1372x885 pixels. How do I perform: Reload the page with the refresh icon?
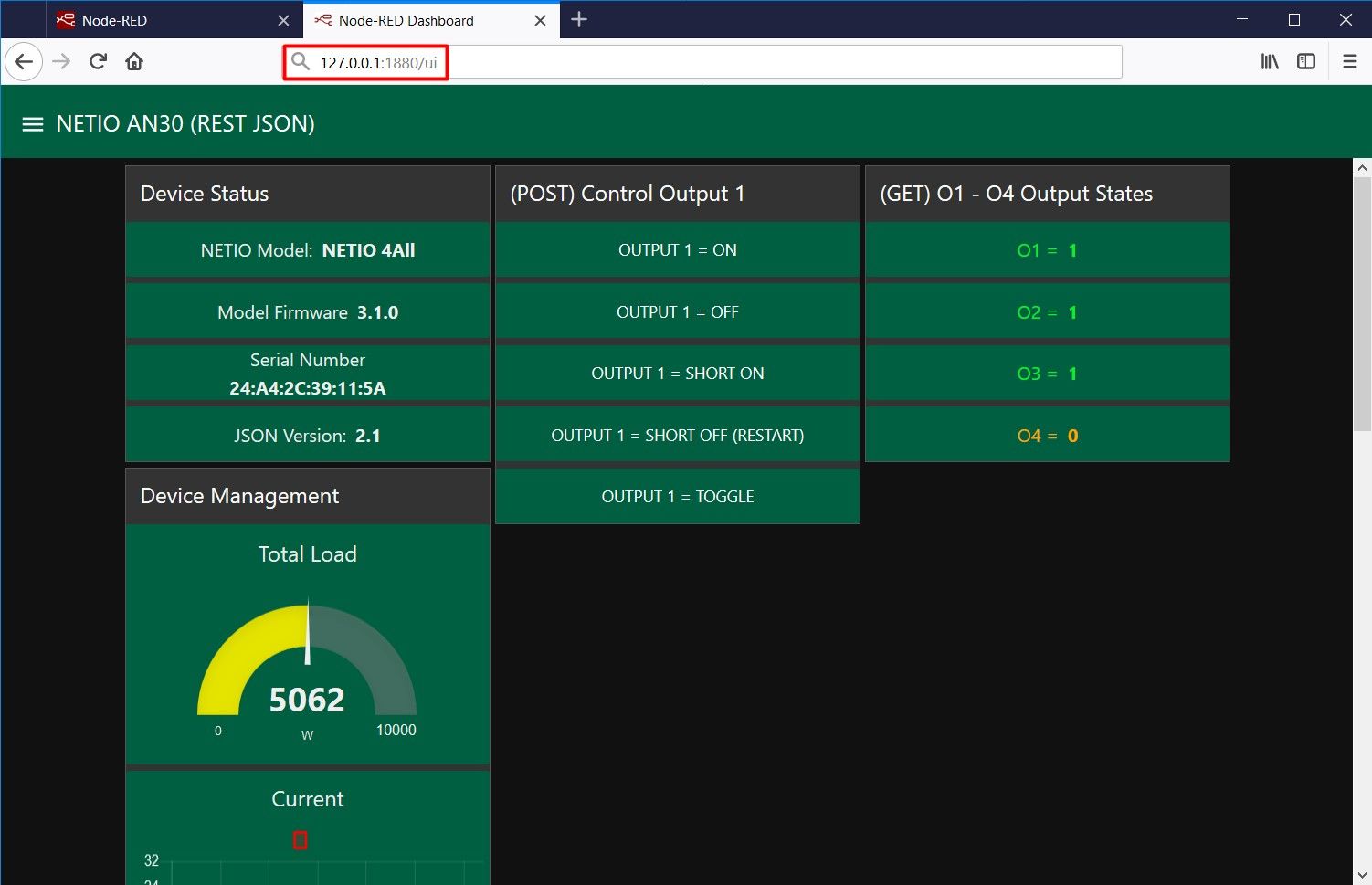click(x=97, y=61)
